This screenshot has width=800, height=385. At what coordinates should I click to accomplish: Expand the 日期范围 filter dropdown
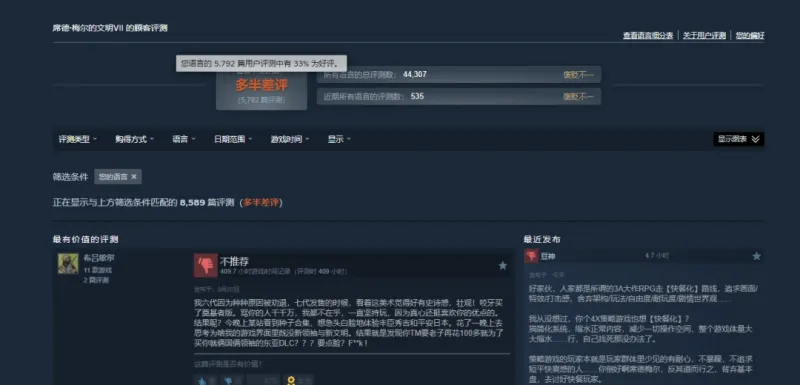[x=233, y=139]
